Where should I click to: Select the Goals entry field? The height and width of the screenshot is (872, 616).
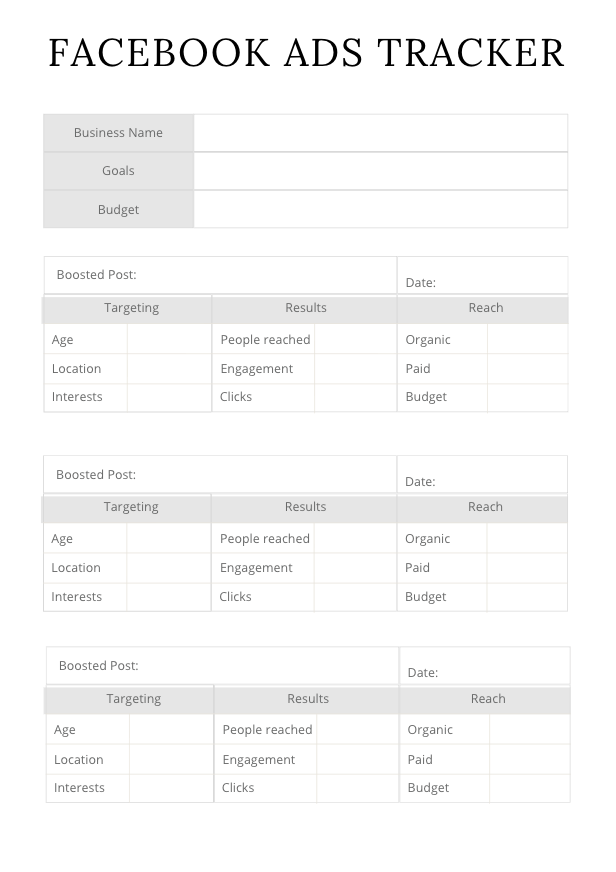[380, 171]
